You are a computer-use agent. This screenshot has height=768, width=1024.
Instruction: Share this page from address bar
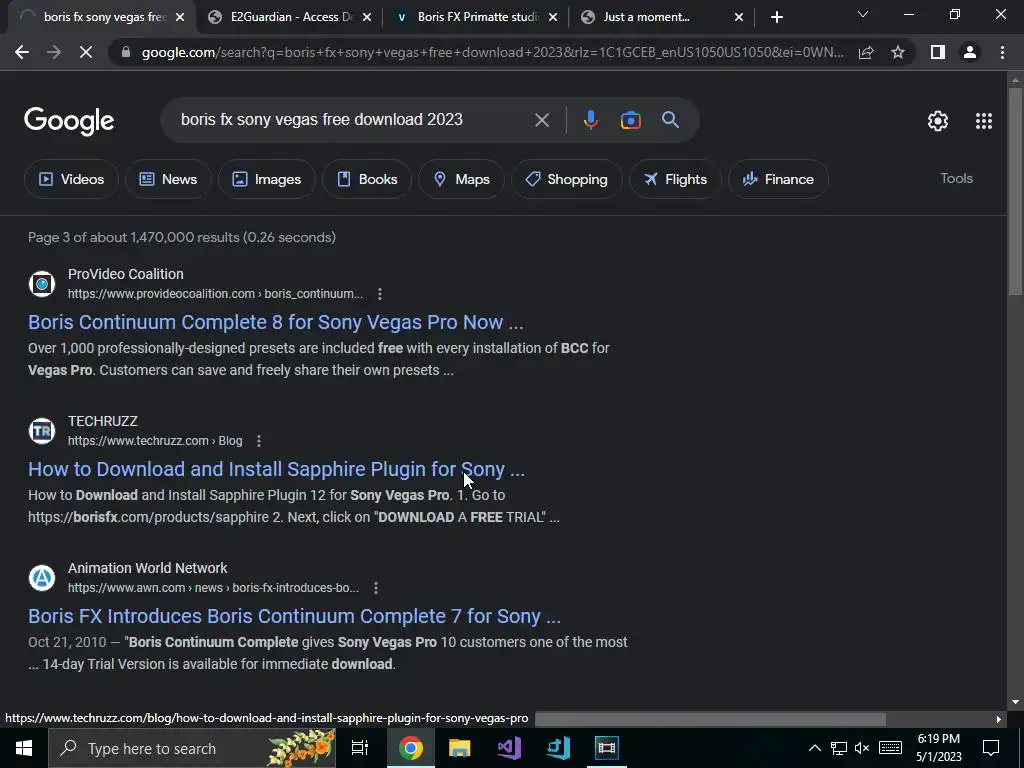pyautogui.click(x=866, y=52)
